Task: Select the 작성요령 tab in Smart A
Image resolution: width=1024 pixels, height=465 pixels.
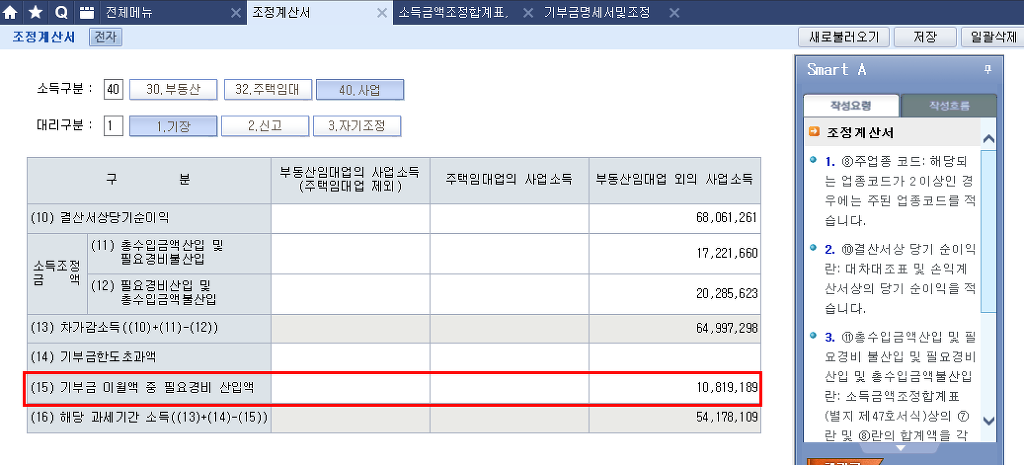Action: click(x=851, y=106)
